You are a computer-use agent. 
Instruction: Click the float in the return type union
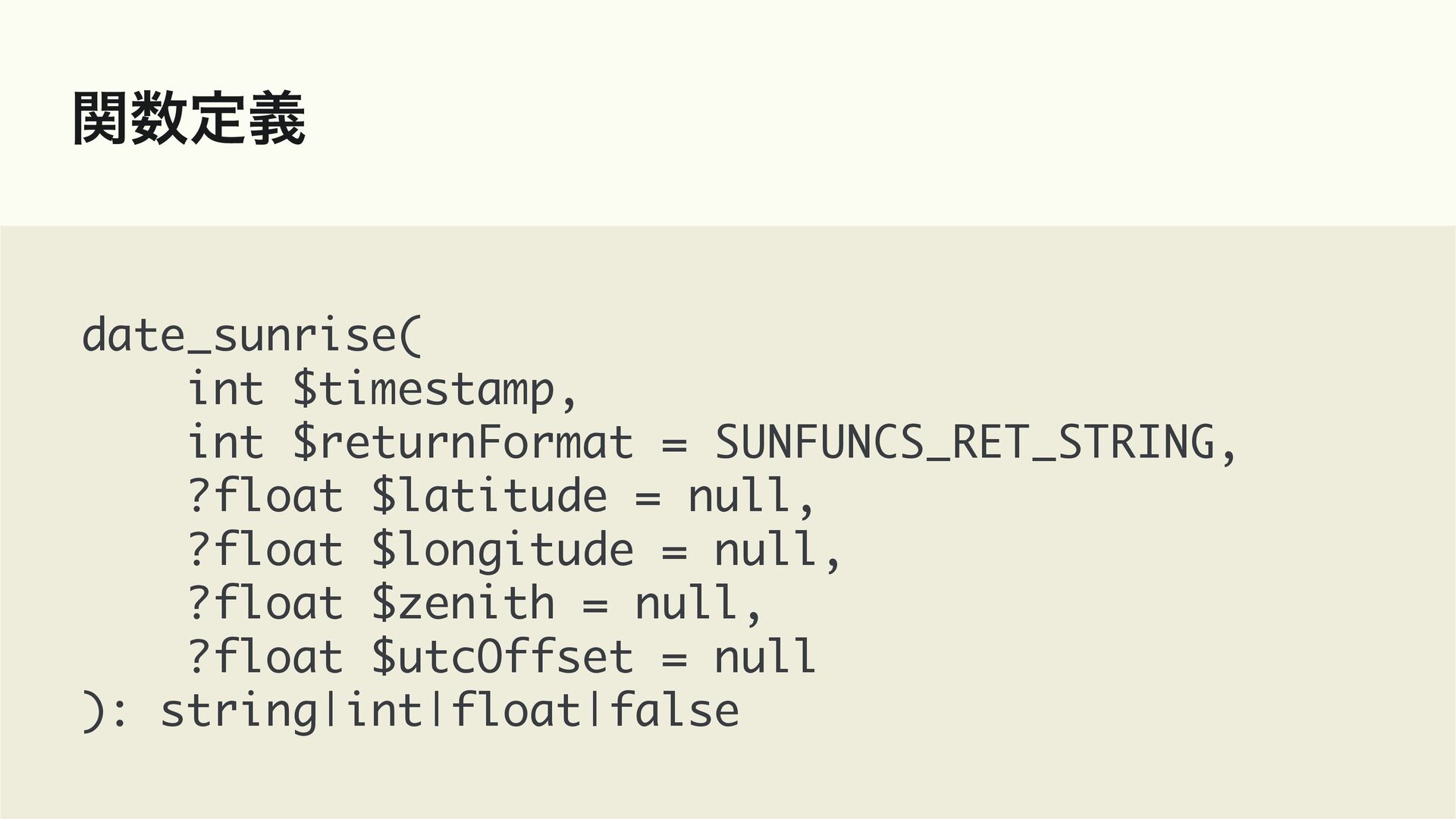coord(516,711)
